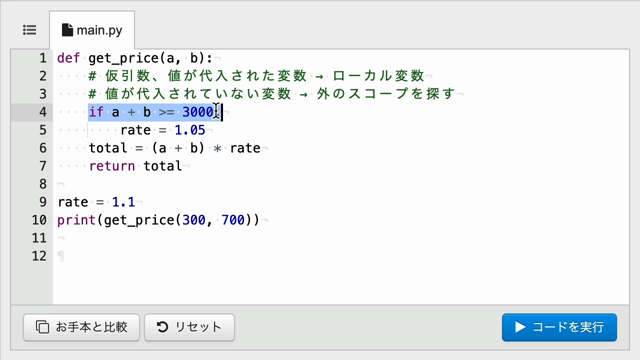Click line number 12 in the gutter

point(39,256)
